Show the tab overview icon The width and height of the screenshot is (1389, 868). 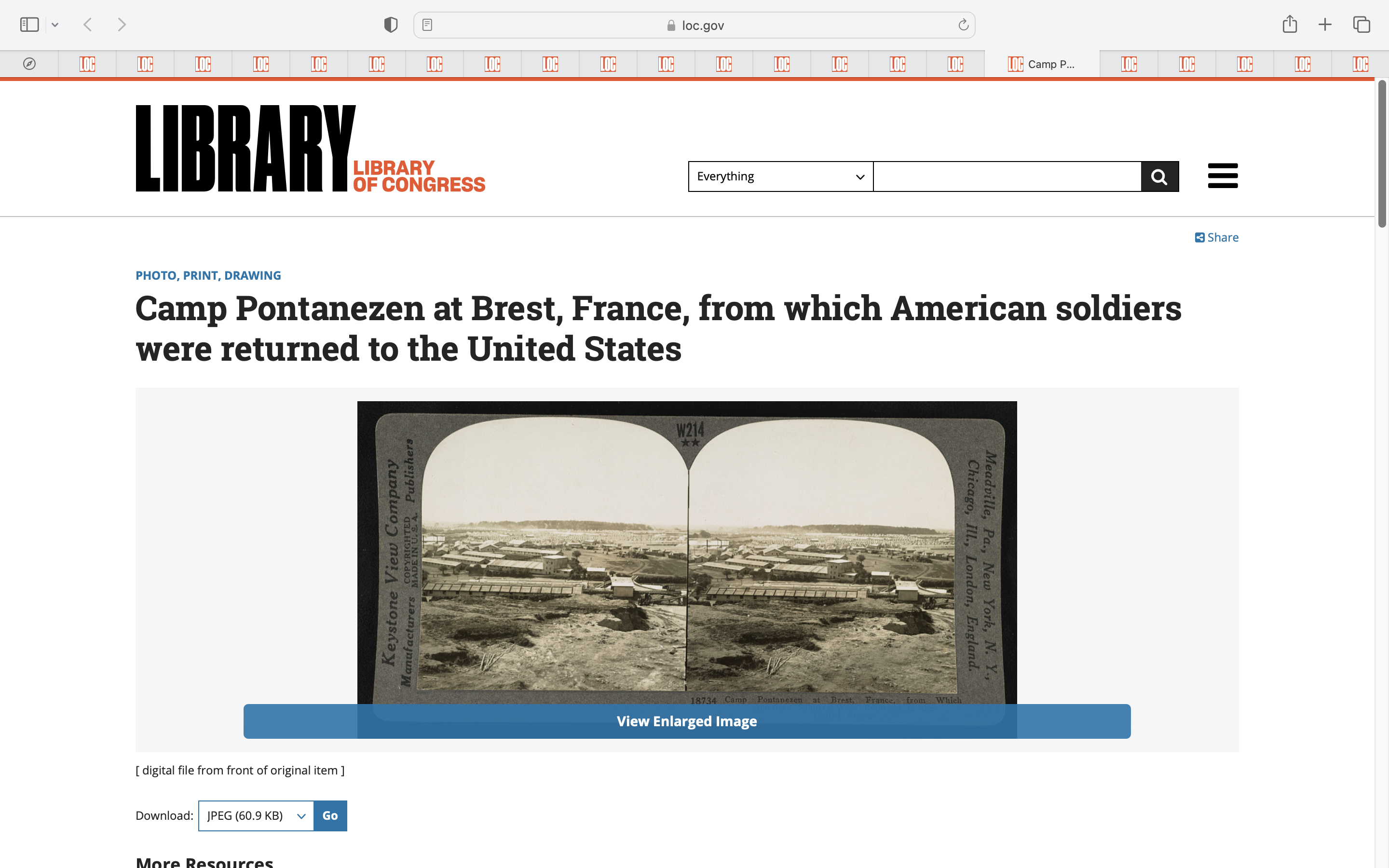[1362, 25]
